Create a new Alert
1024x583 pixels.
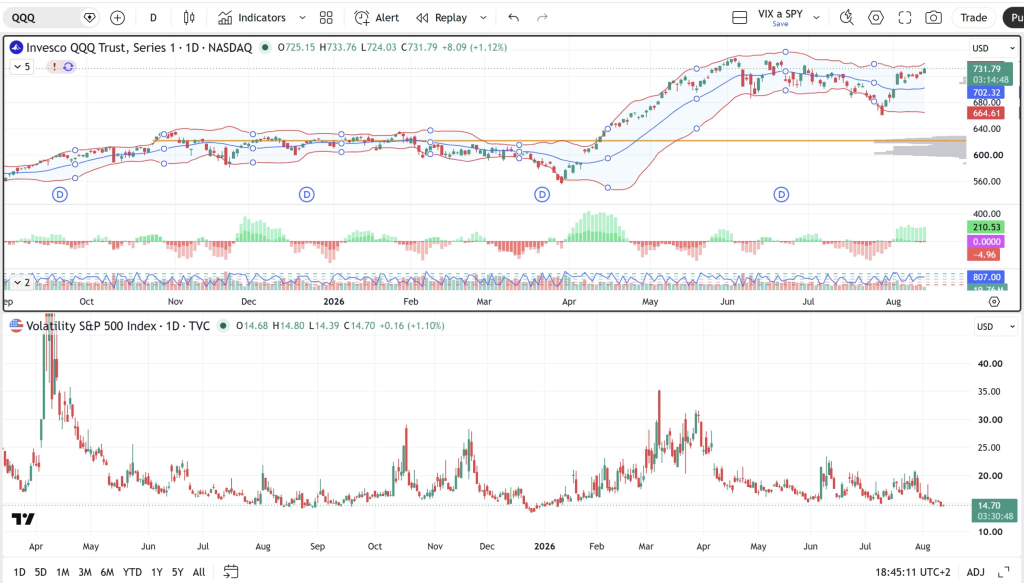(377, 18)
